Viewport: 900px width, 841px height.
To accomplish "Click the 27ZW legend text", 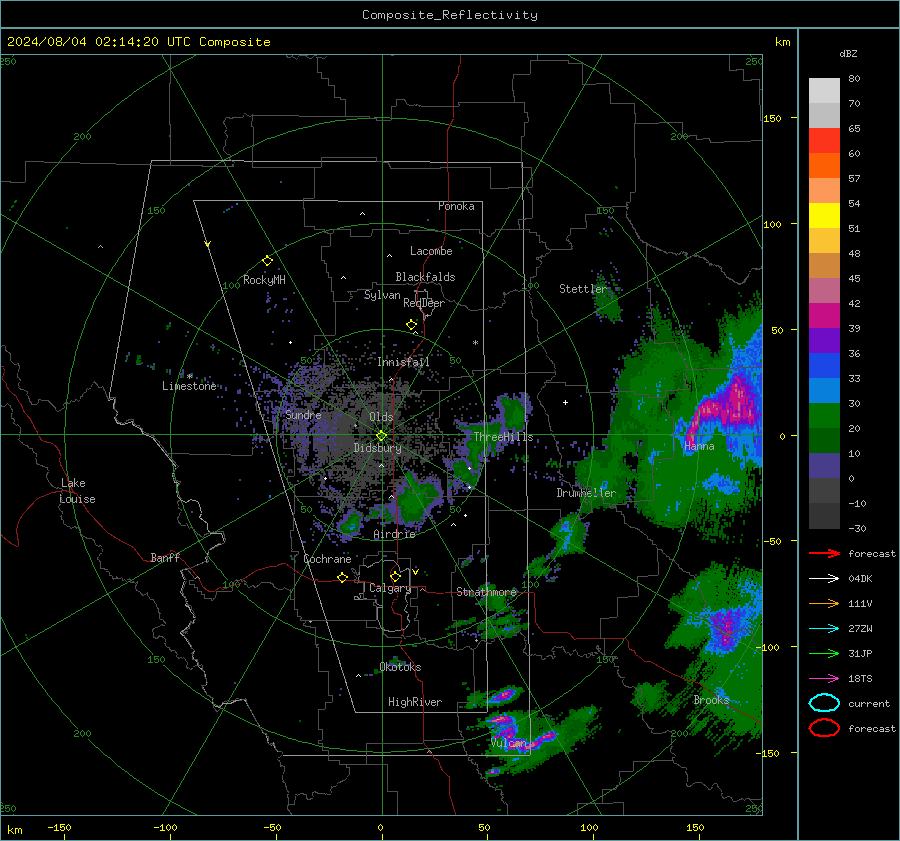I will [x=860, y=629].
